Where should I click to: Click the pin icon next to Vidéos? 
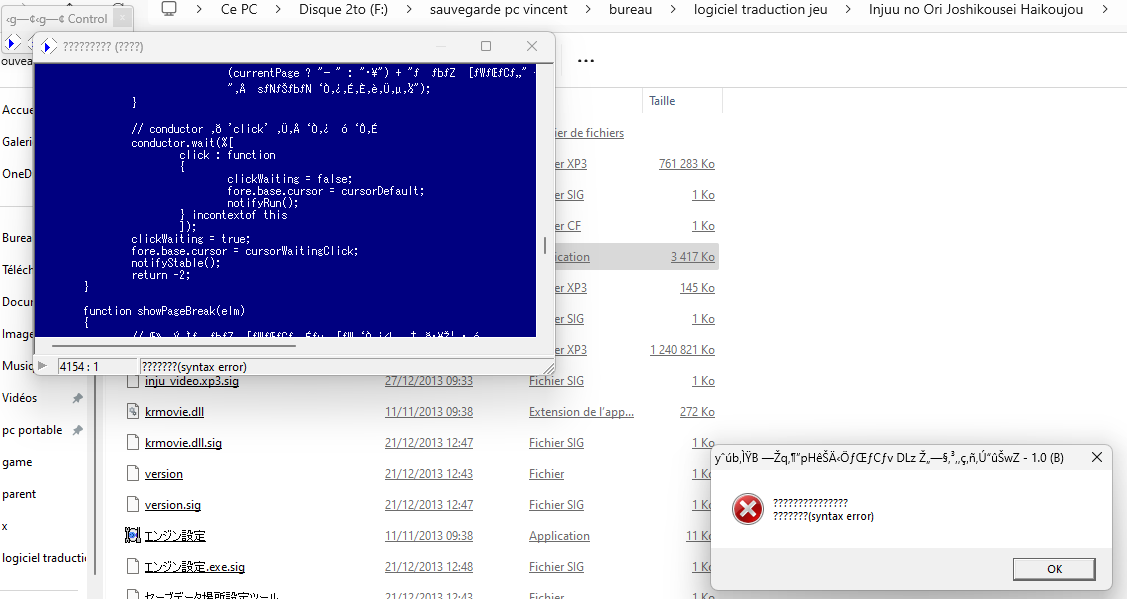pos(78,398)
